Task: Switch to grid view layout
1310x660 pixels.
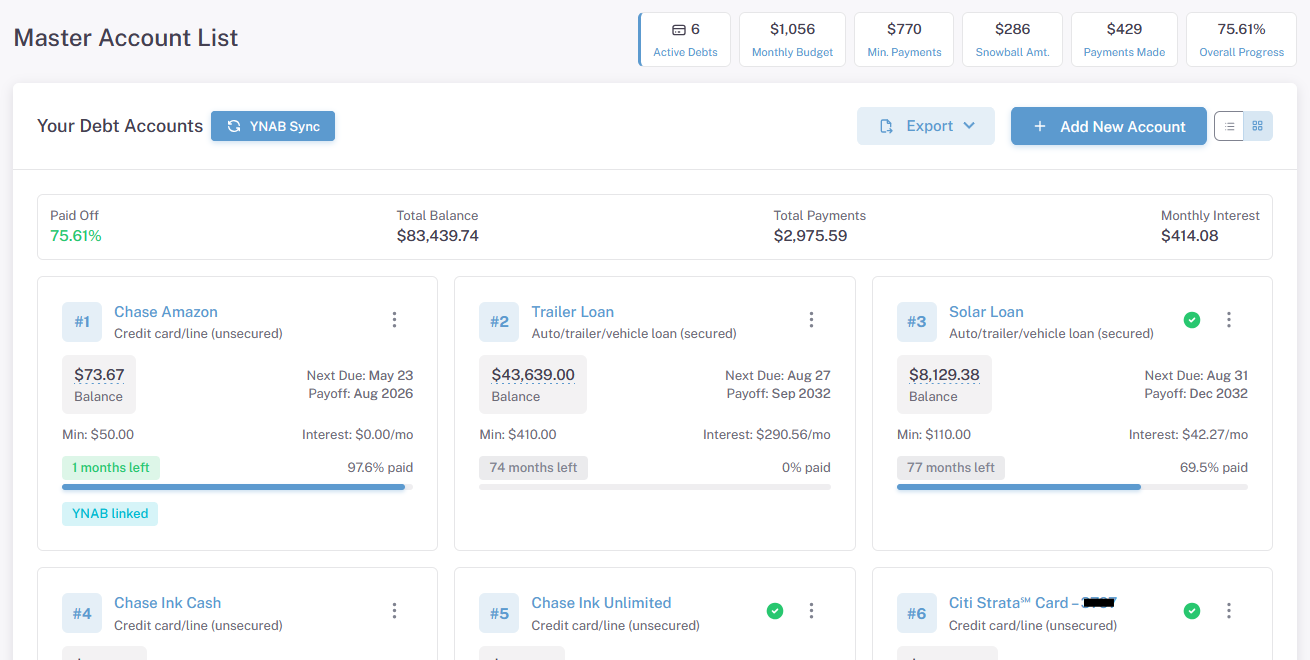Action: 1258,126
